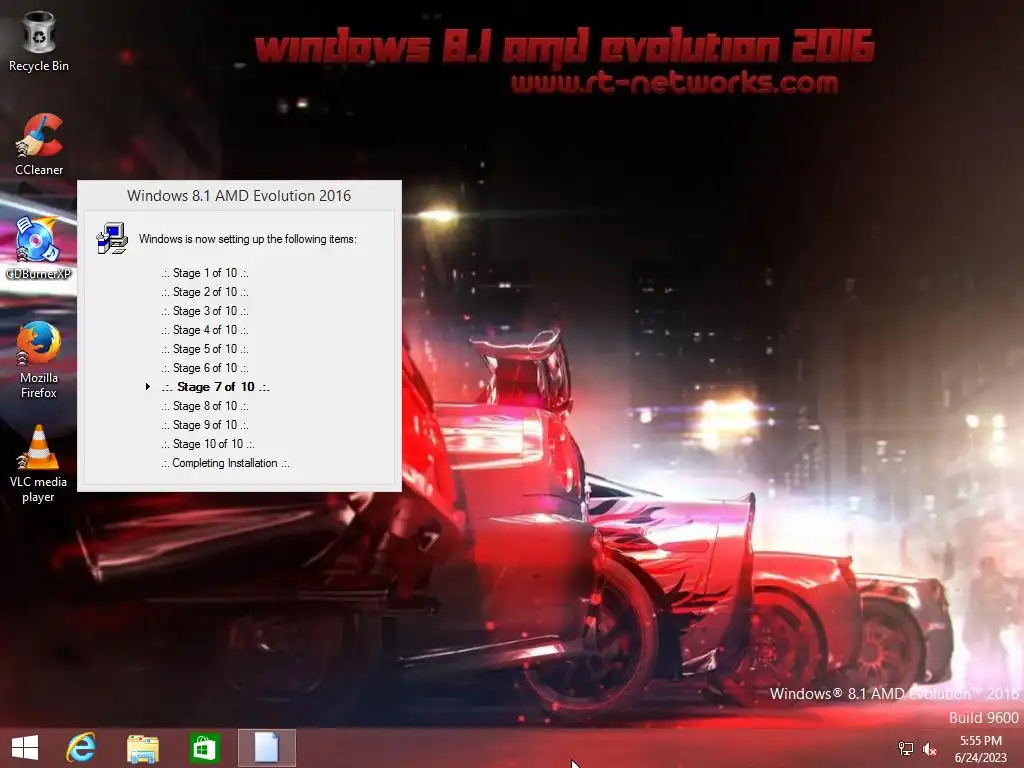Click the 'Stage 5 of 10' row
Image resolution: width=1024 pixels, height=768 pixels.
pos(204,349)
